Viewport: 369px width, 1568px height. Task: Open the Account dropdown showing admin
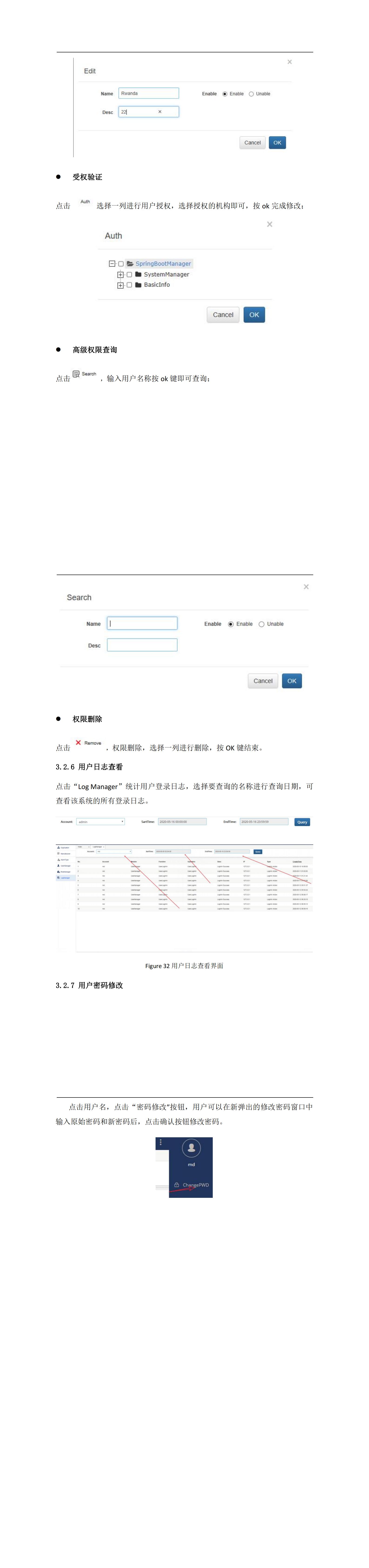point(100,822)
